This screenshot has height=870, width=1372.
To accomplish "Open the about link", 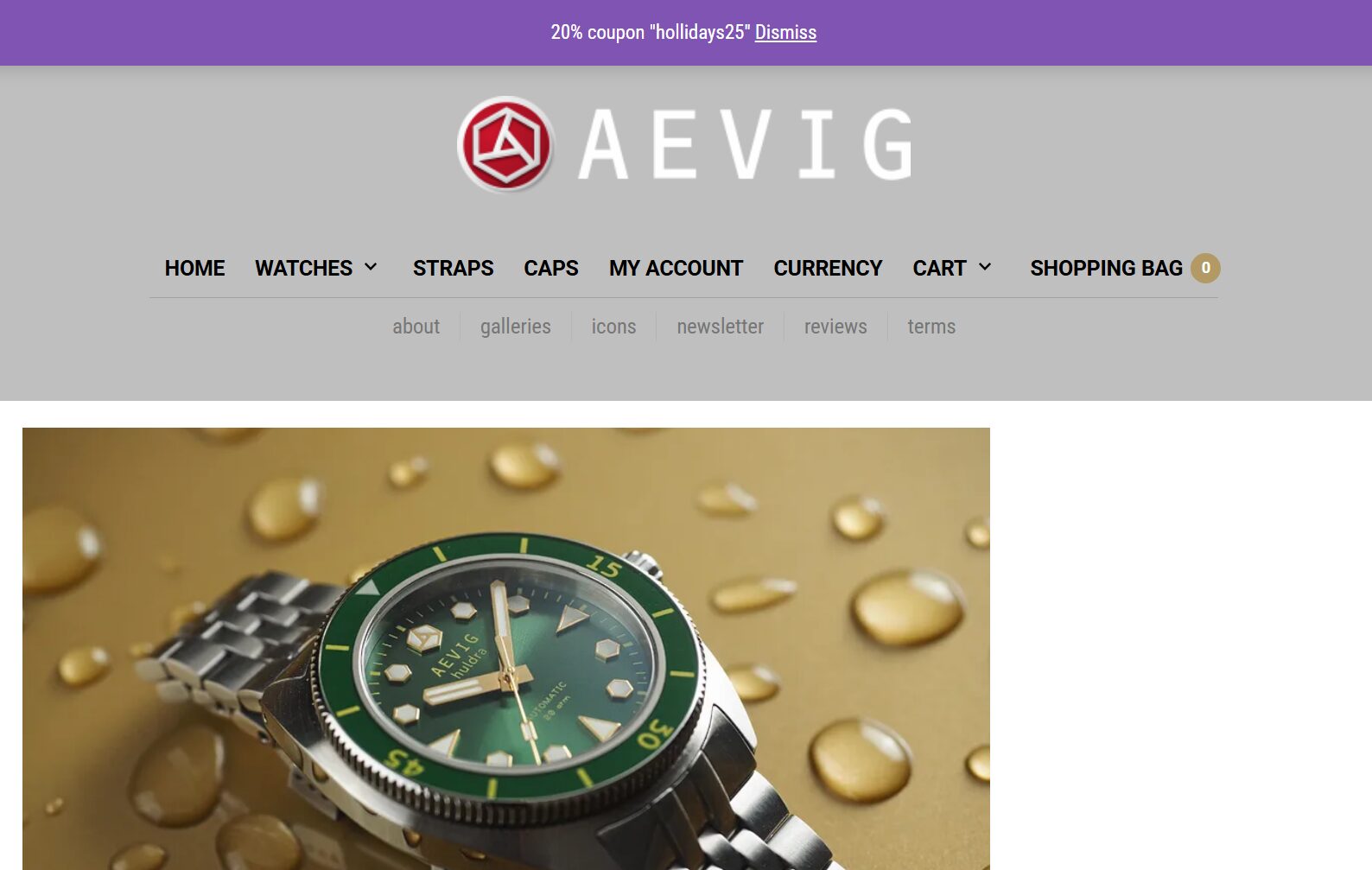I will (x=416, y=327).
